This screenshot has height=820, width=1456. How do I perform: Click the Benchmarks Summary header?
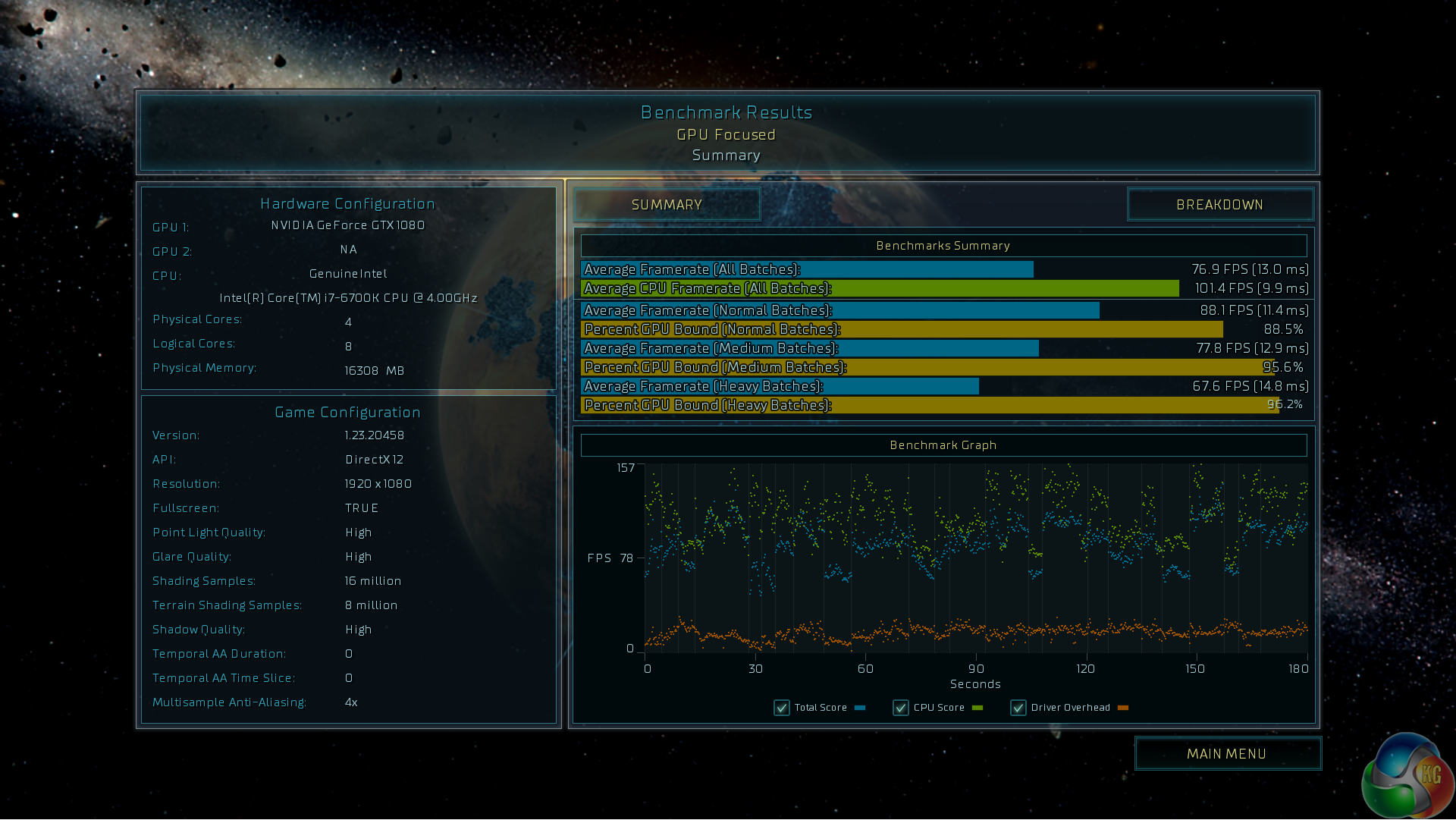tap(943, 246)
